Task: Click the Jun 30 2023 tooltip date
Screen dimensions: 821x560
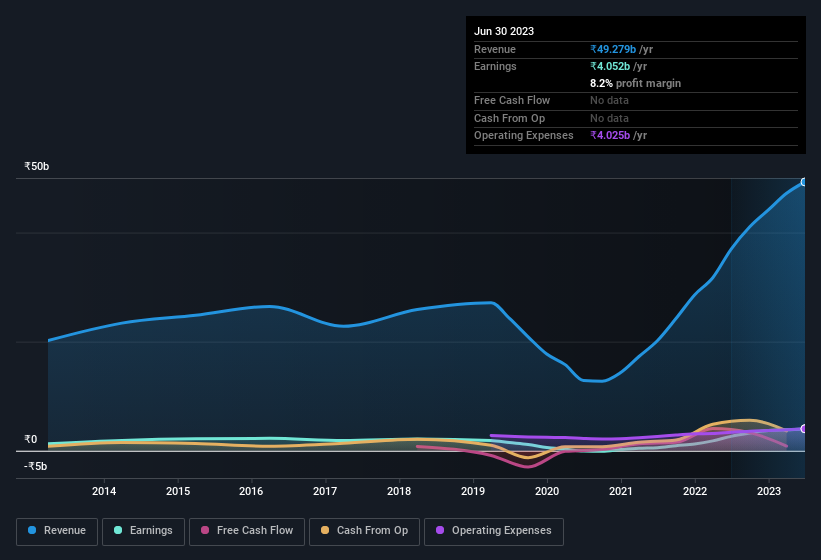Action: pos(504,31)
